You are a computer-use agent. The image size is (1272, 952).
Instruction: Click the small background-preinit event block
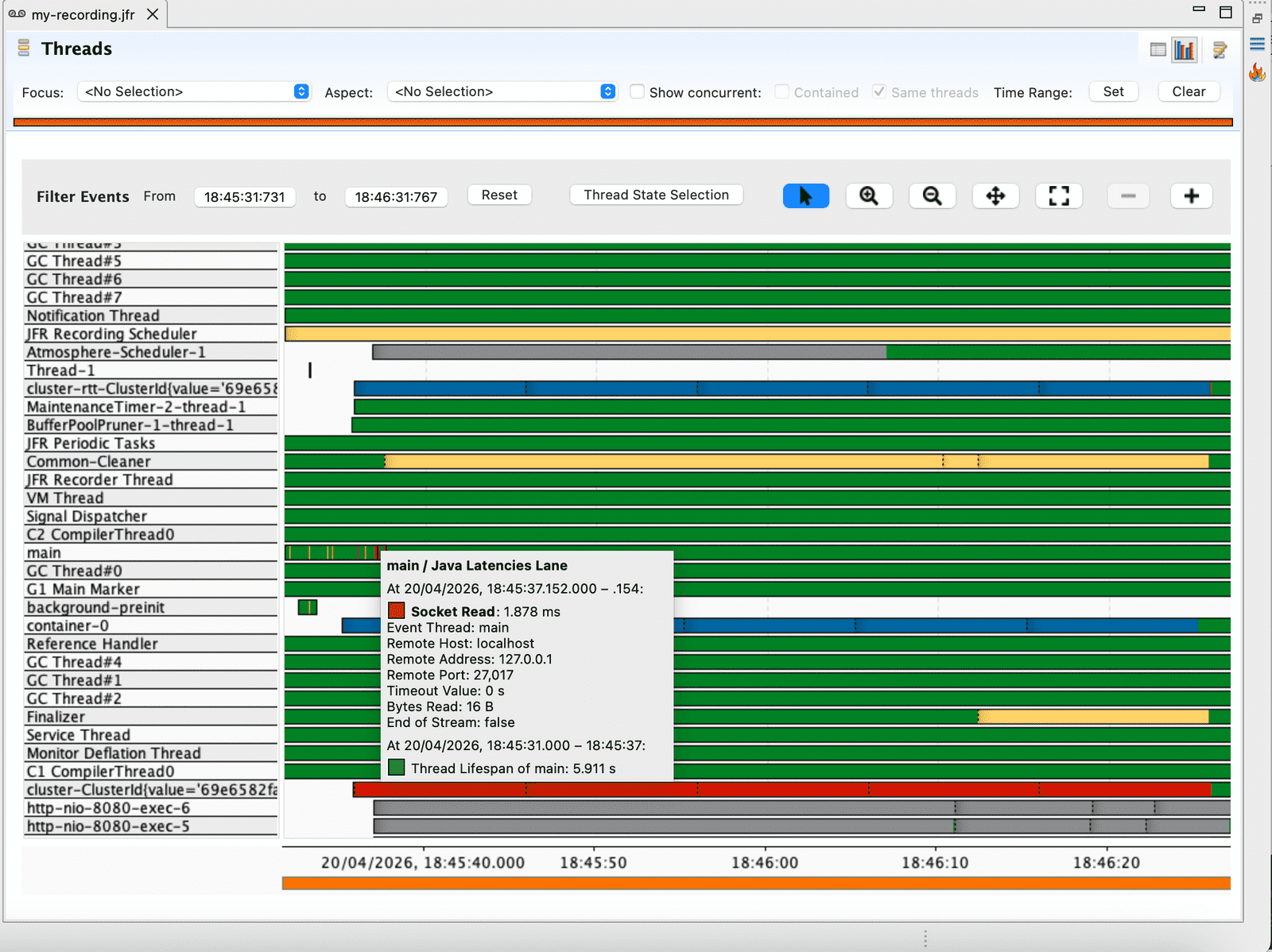tap(308, 607)
